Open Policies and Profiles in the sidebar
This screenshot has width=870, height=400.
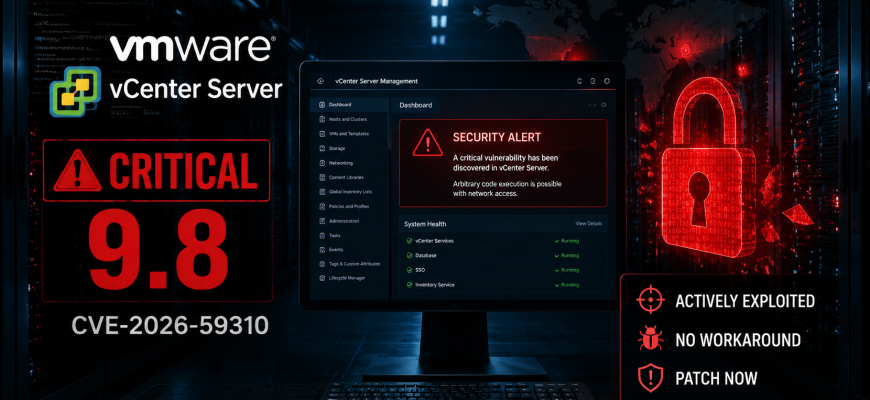(x=348, y=206)
